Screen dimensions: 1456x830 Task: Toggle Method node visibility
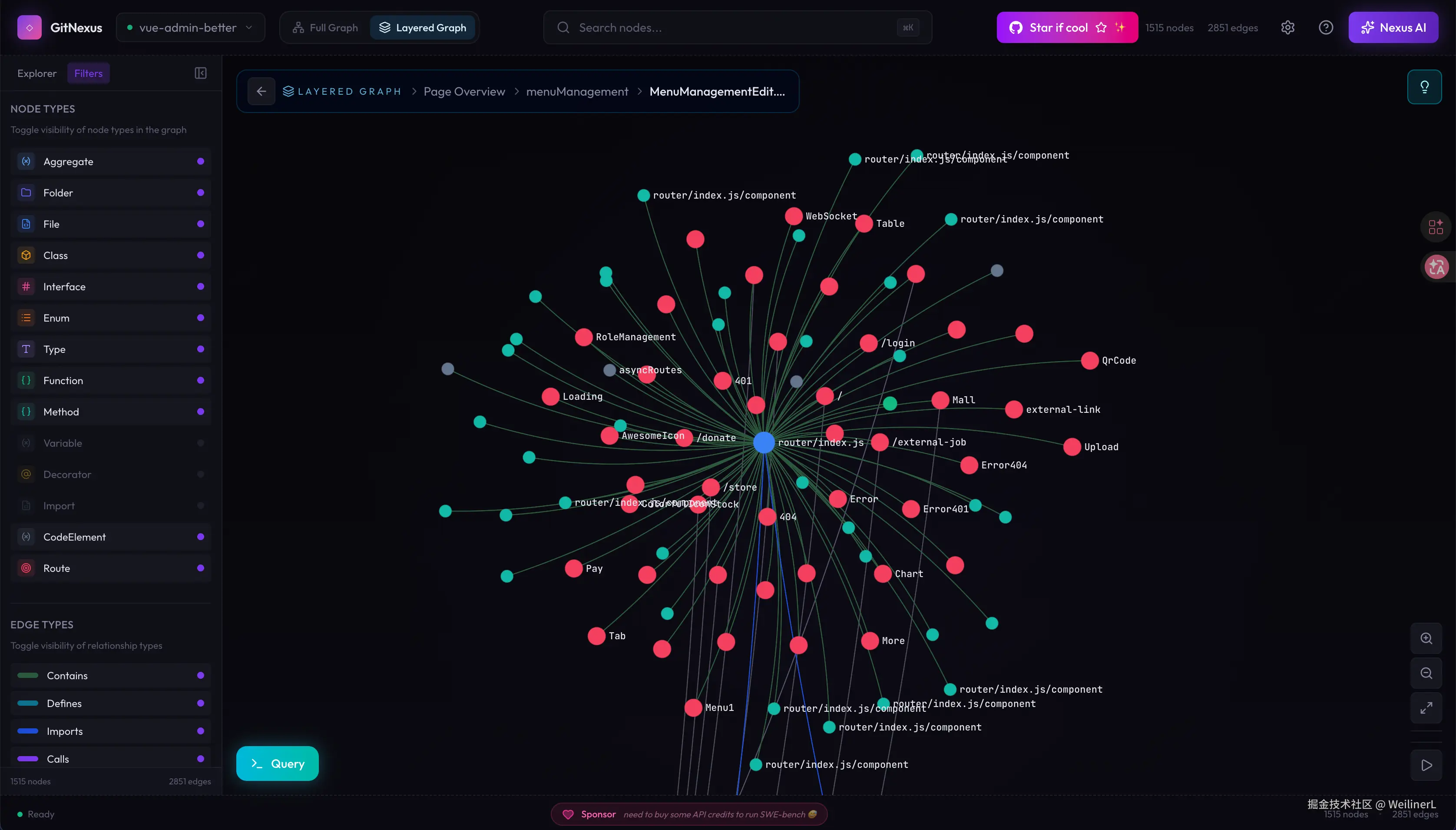(201, 412)
